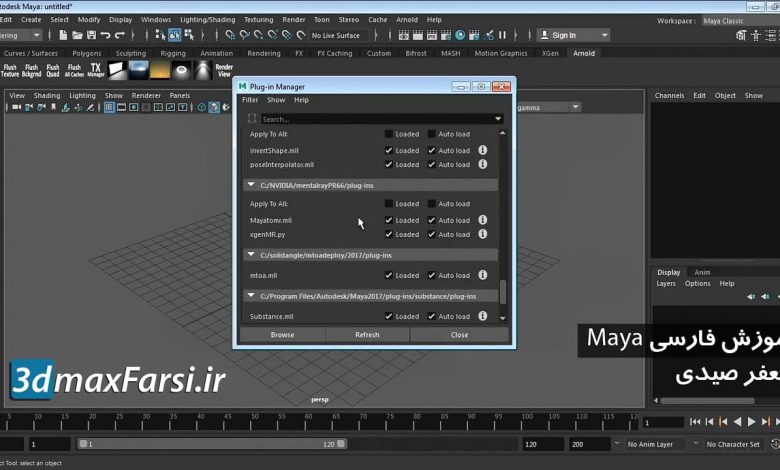Open the Filter menu in Plug-in Manager

[250, 100]
